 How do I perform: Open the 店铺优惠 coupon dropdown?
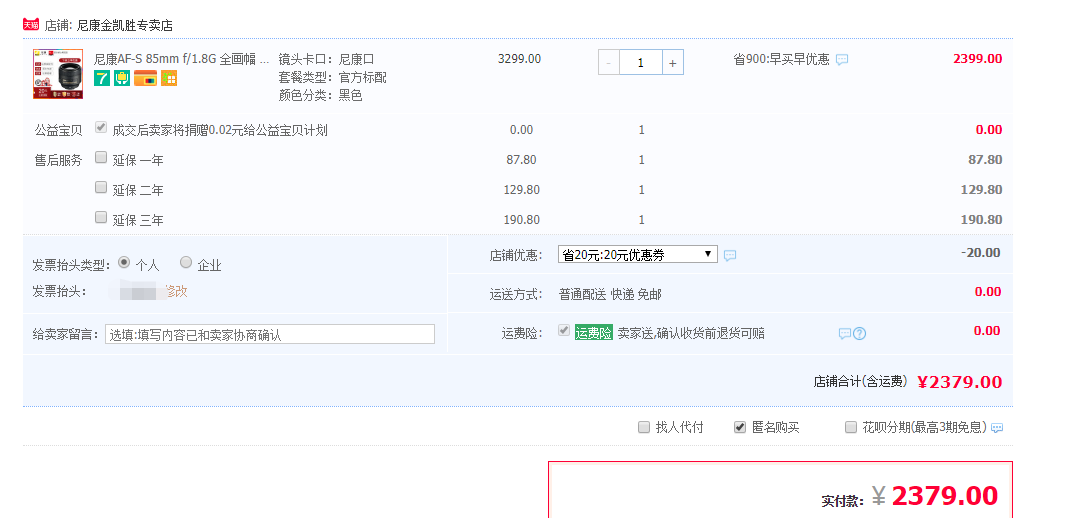[638, 255]
